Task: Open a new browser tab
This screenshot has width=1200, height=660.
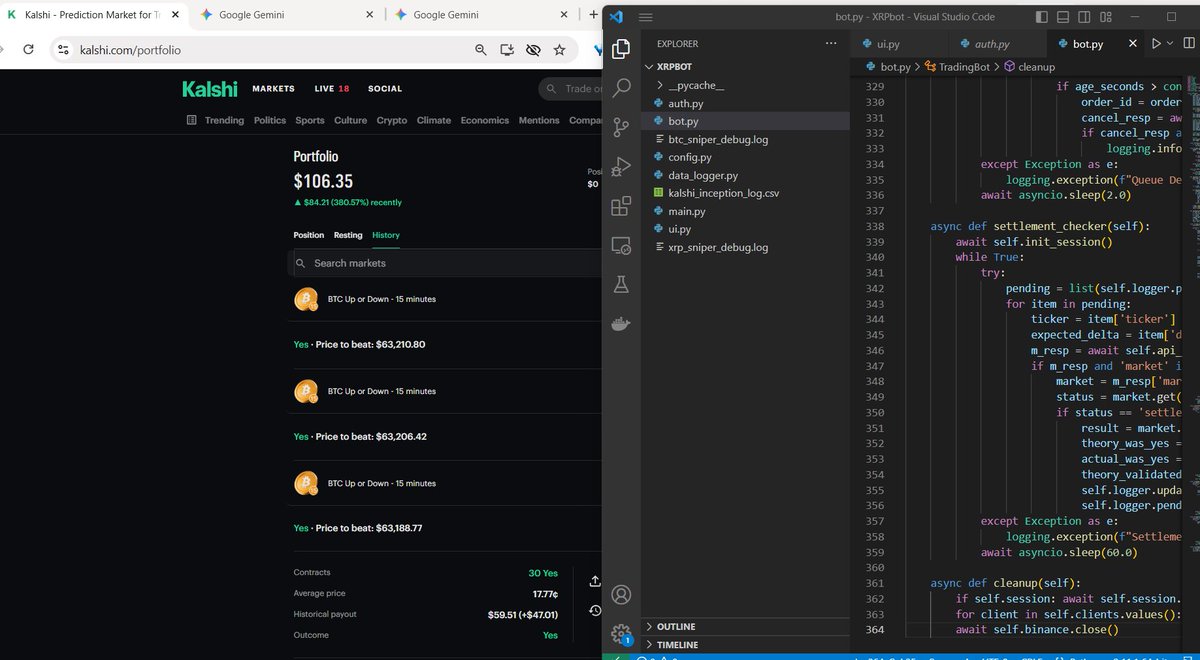Action: (593, 15)
